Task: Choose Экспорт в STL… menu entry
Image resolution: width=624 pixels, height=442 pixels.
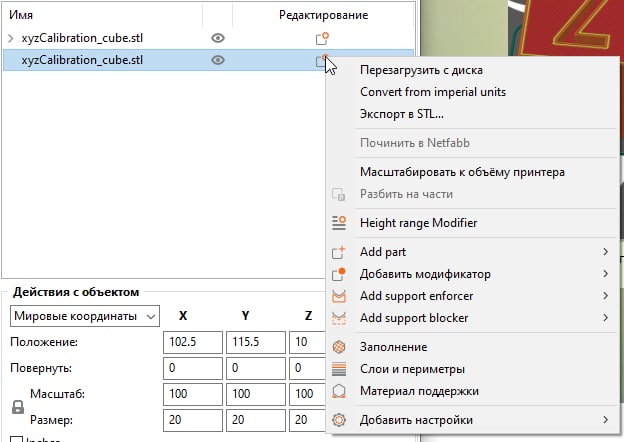Action: click(x=402, y=114)
